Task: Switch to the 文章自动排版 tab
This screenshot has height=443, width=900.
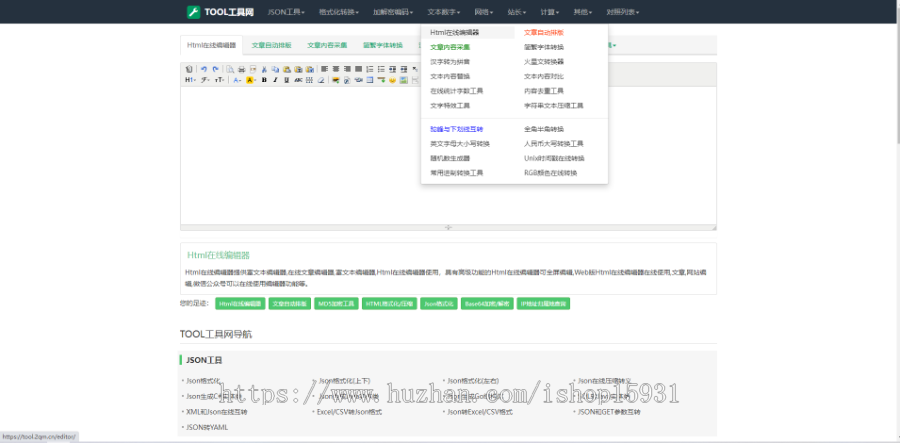Action: tap(271, 45)
